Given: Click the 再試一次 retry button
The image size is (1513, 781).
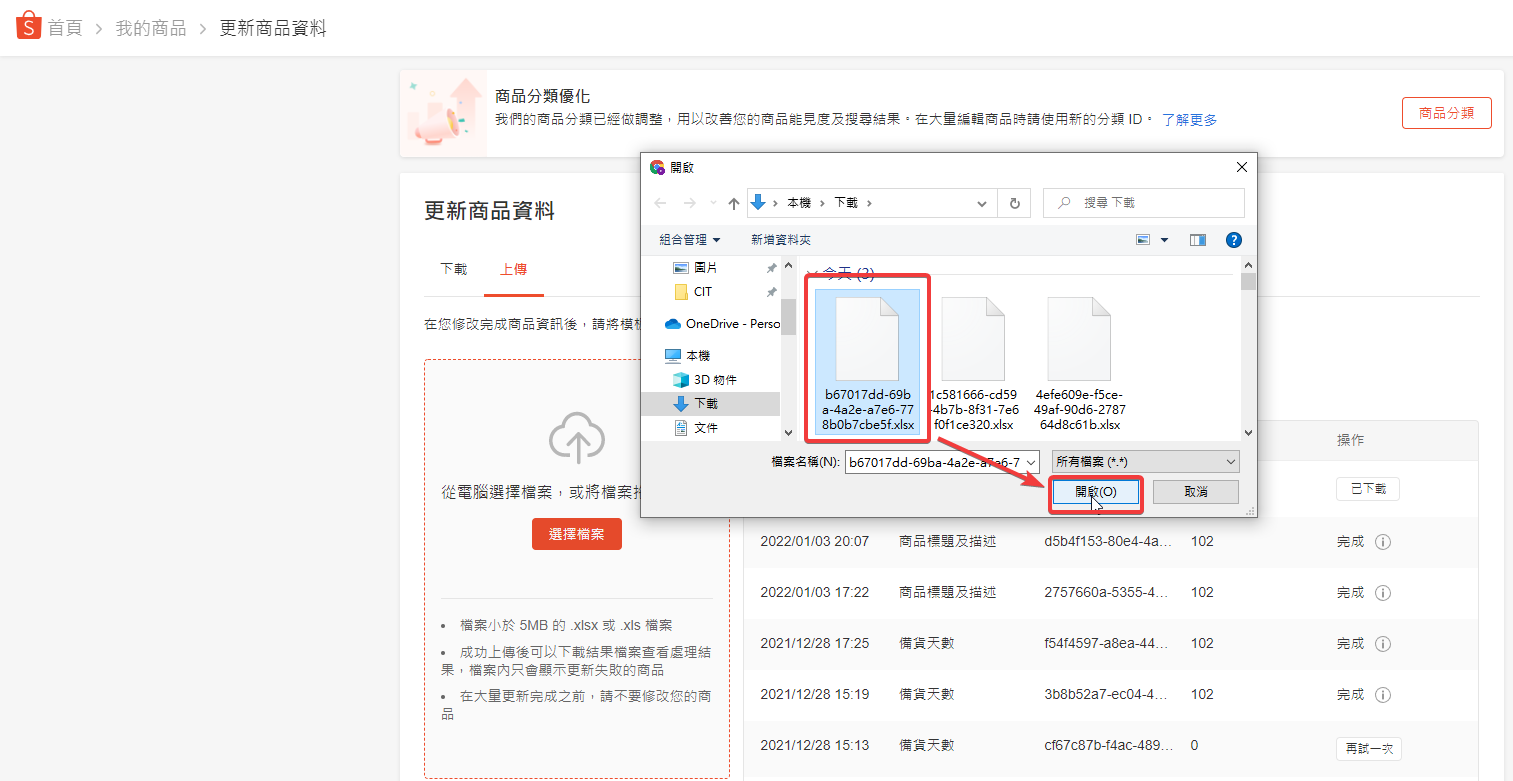Looking at the screenshot, I should (1368, 748).
